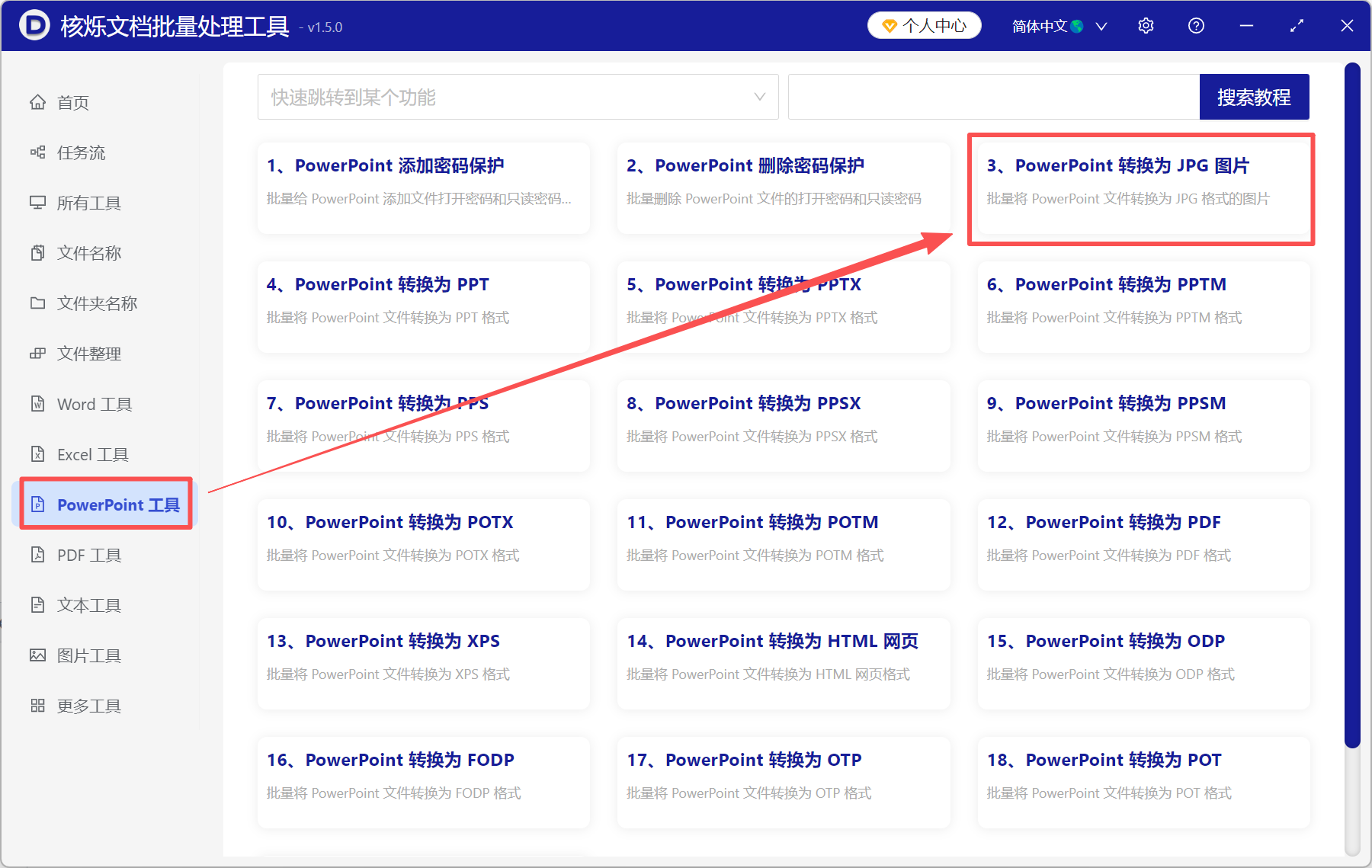The width and height of the screenshot is (1372, 868).
Task: Select the 文本工具 sidebar entry
Action: click(x=88, y=604)
